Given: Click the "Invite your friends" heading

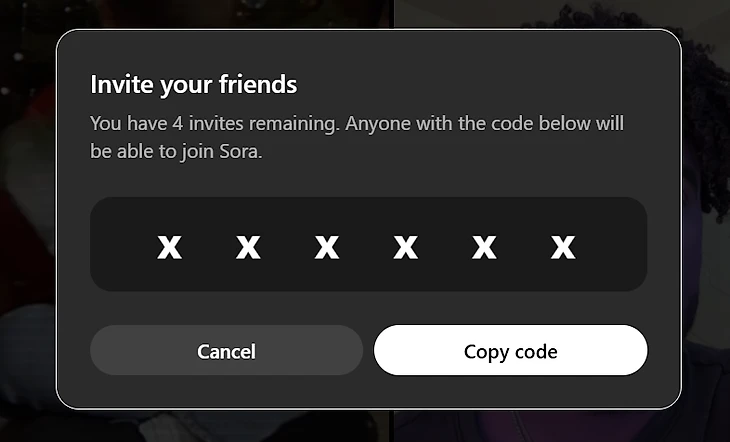Looking at the screenshot, I should point(193,84).
